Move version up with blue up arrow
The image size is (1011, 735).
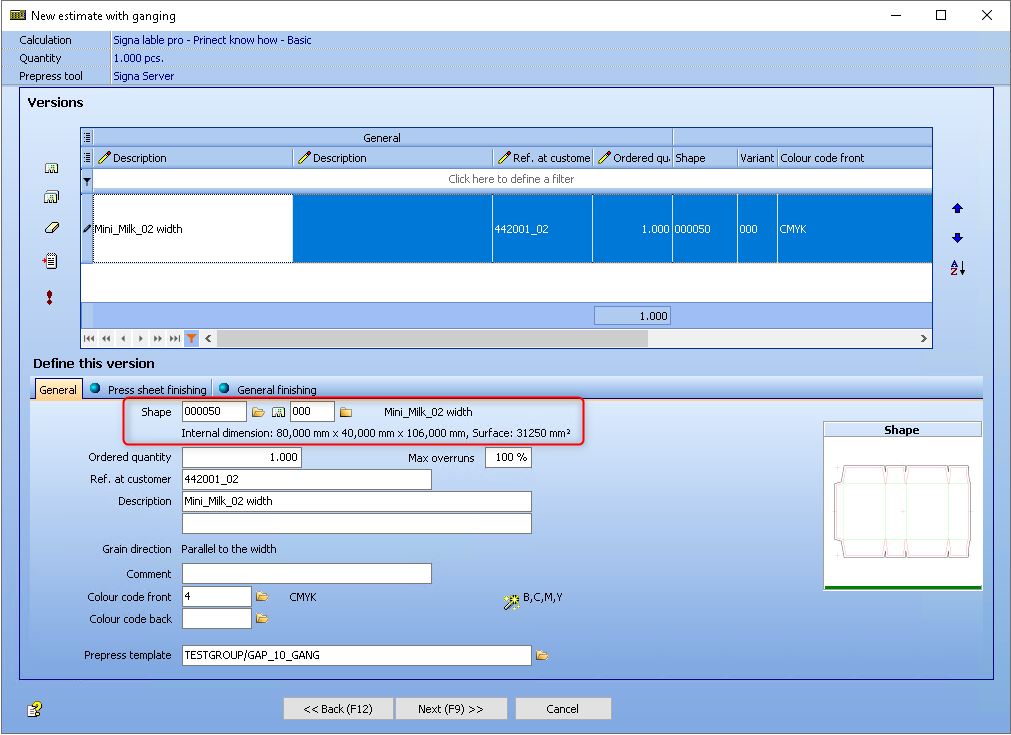[x=957, y=208]
